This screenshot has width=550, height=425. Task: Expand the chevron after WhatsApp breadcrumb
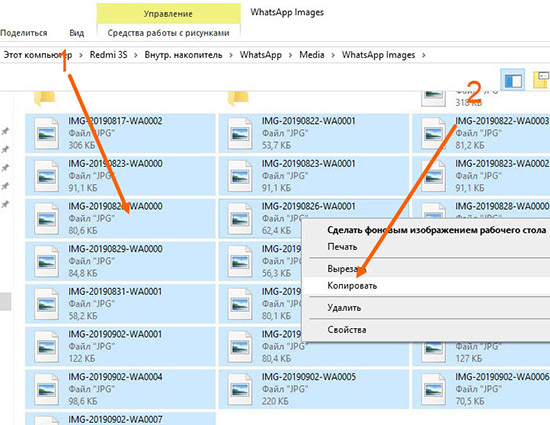pos(290,55)
